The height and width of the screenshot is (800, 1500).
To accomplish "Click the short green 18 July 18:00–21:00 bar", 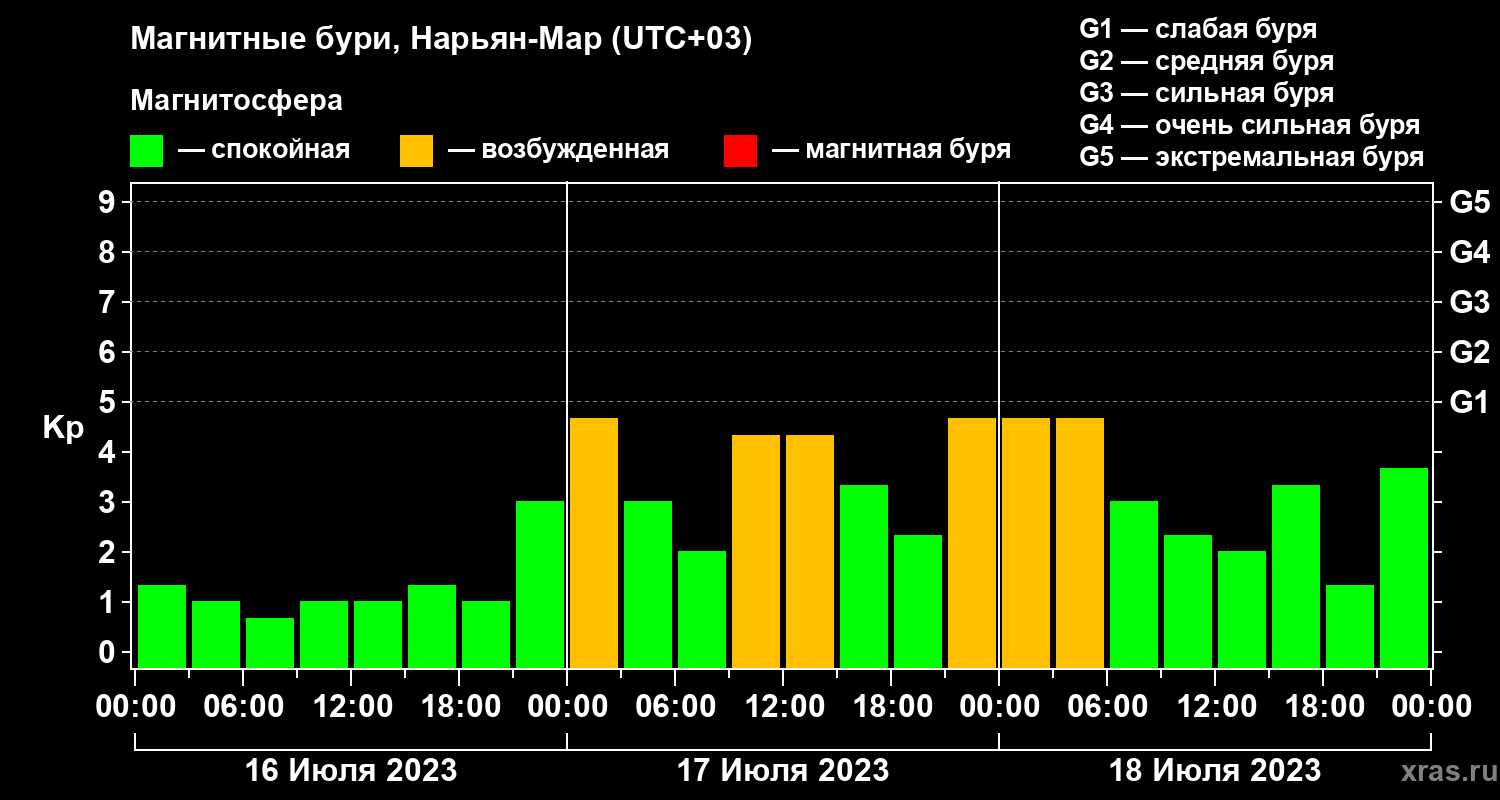I will [x=1350, y=626].
